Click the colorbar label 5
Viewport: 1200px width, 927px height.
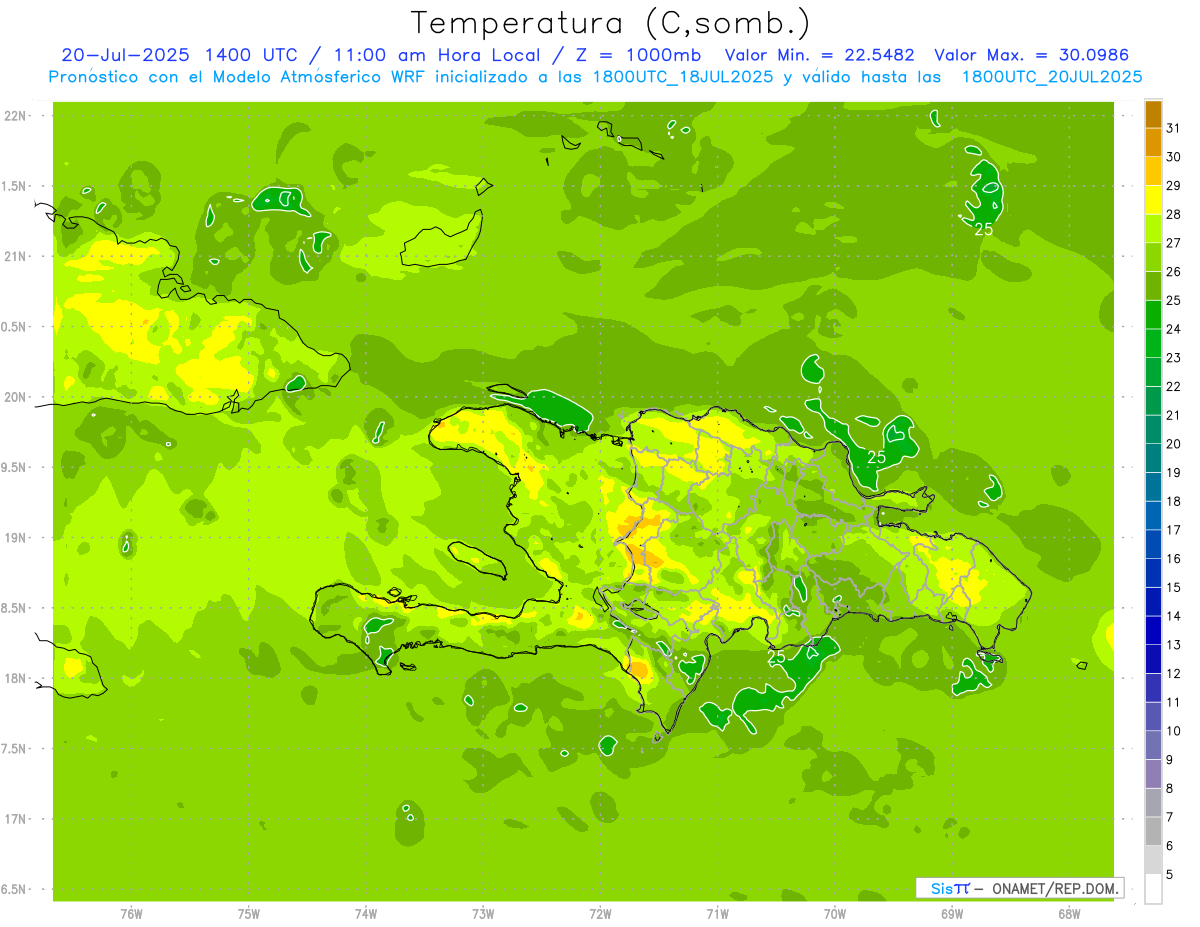point(1170,875)
